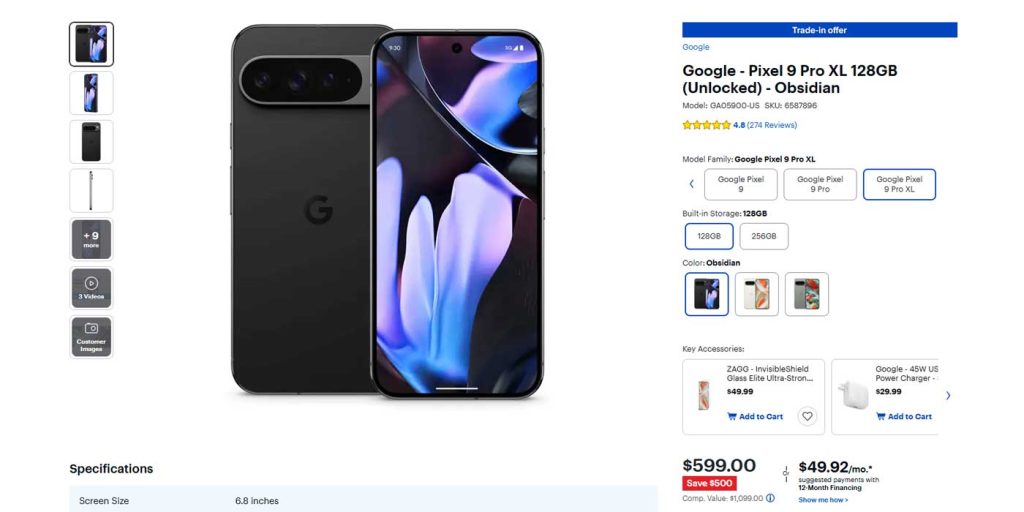This screenshot has height=512, width=1024.
Task: Select Google Pixel 9 Pro XL option
Action: pyautogui.click(x=899, y=184)
